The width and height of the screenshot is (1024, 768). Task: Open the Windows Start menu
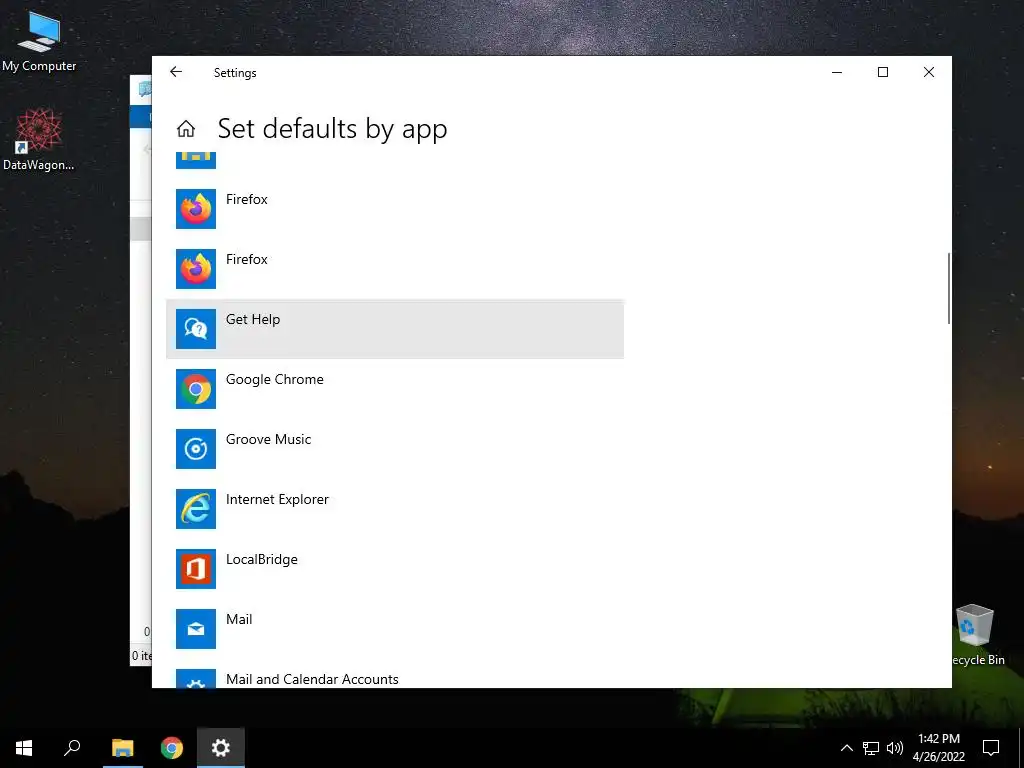coord(24,748)
